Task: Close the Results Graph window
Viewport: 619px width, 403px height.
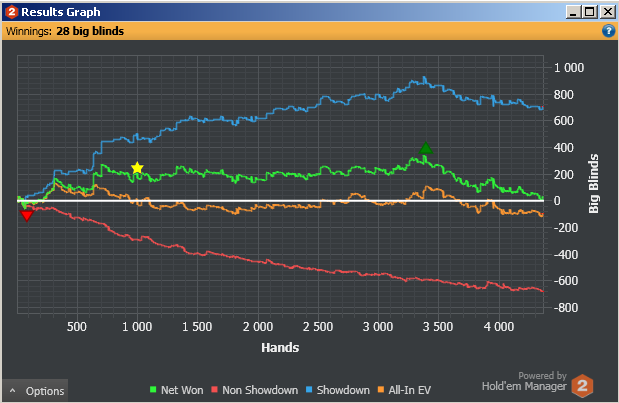Action: point(607,12)
